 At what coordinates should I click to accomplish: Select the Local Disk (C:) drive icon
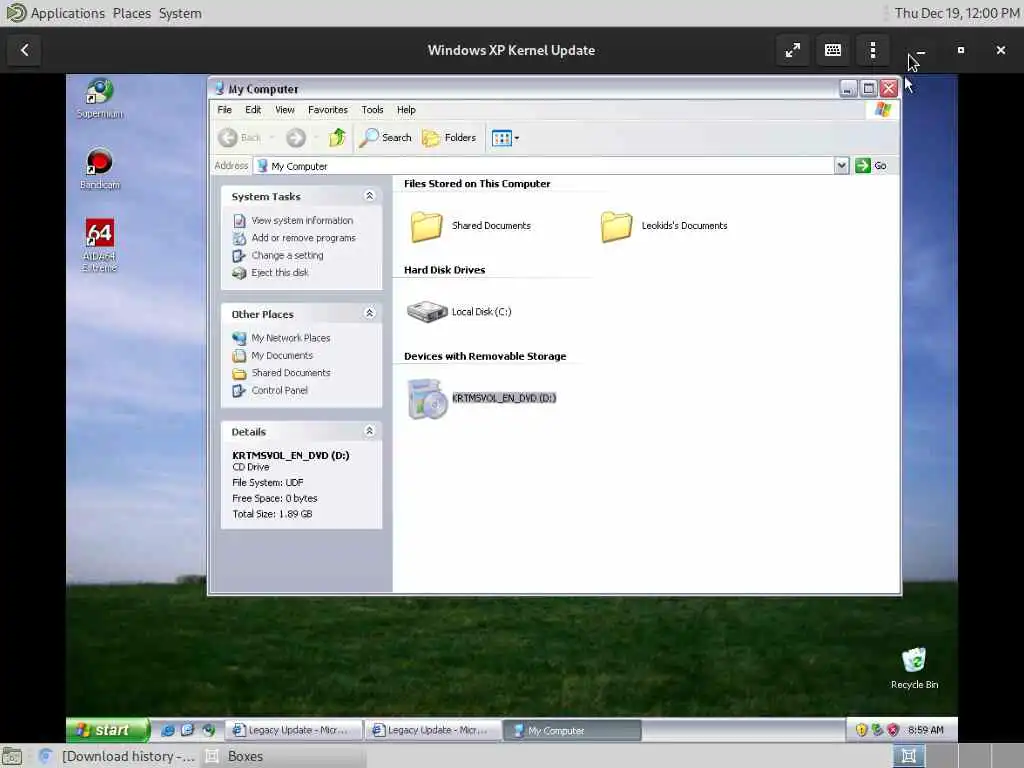(426, 312)
